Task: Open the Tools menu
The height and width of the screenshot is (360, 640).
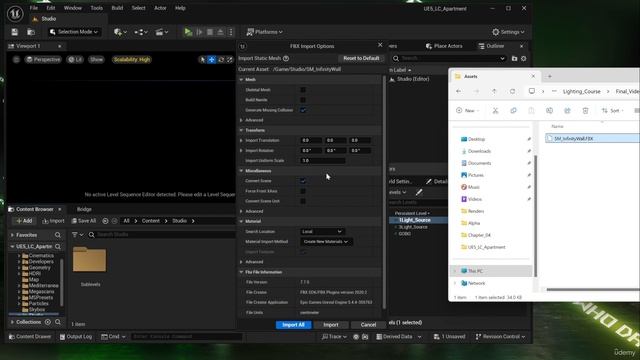Action: pyautogui.click(x=96, y=8)
